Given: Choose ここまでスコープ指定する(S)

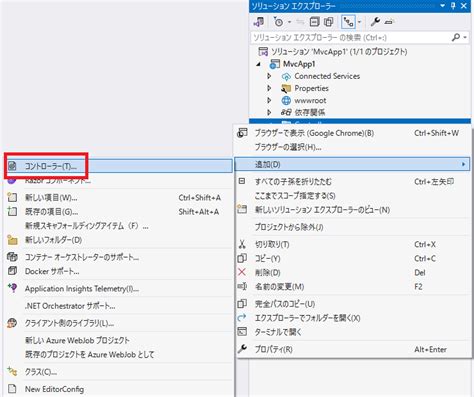Looking at the screenshot, I should coord(352,196).
